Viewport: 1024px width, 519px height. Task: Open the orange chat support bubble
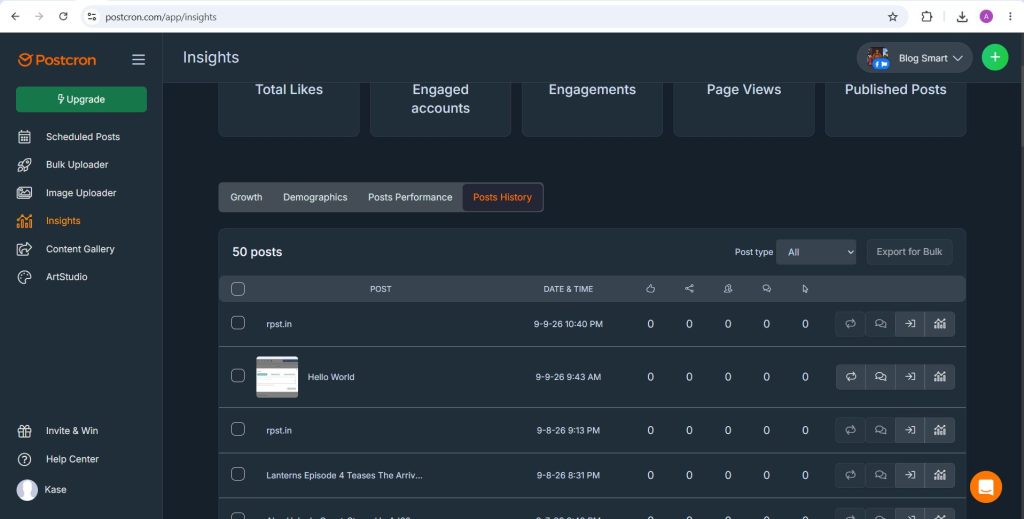pyautogui.click(x=985, y=487)
